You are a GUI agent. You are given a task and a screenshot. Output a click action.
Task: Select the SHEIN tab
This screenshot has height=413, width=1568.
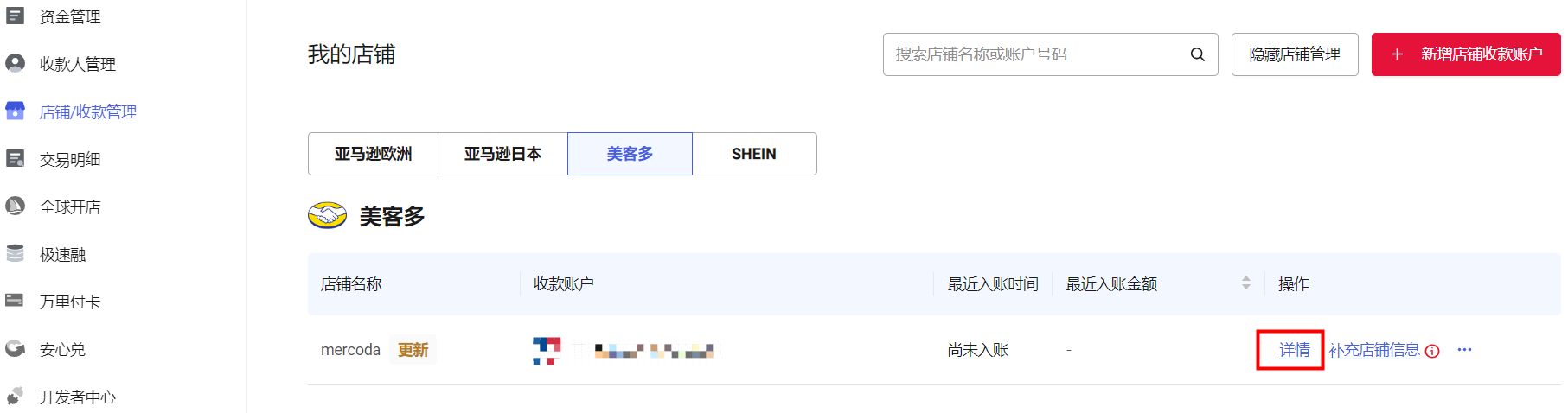coord(753,154)
